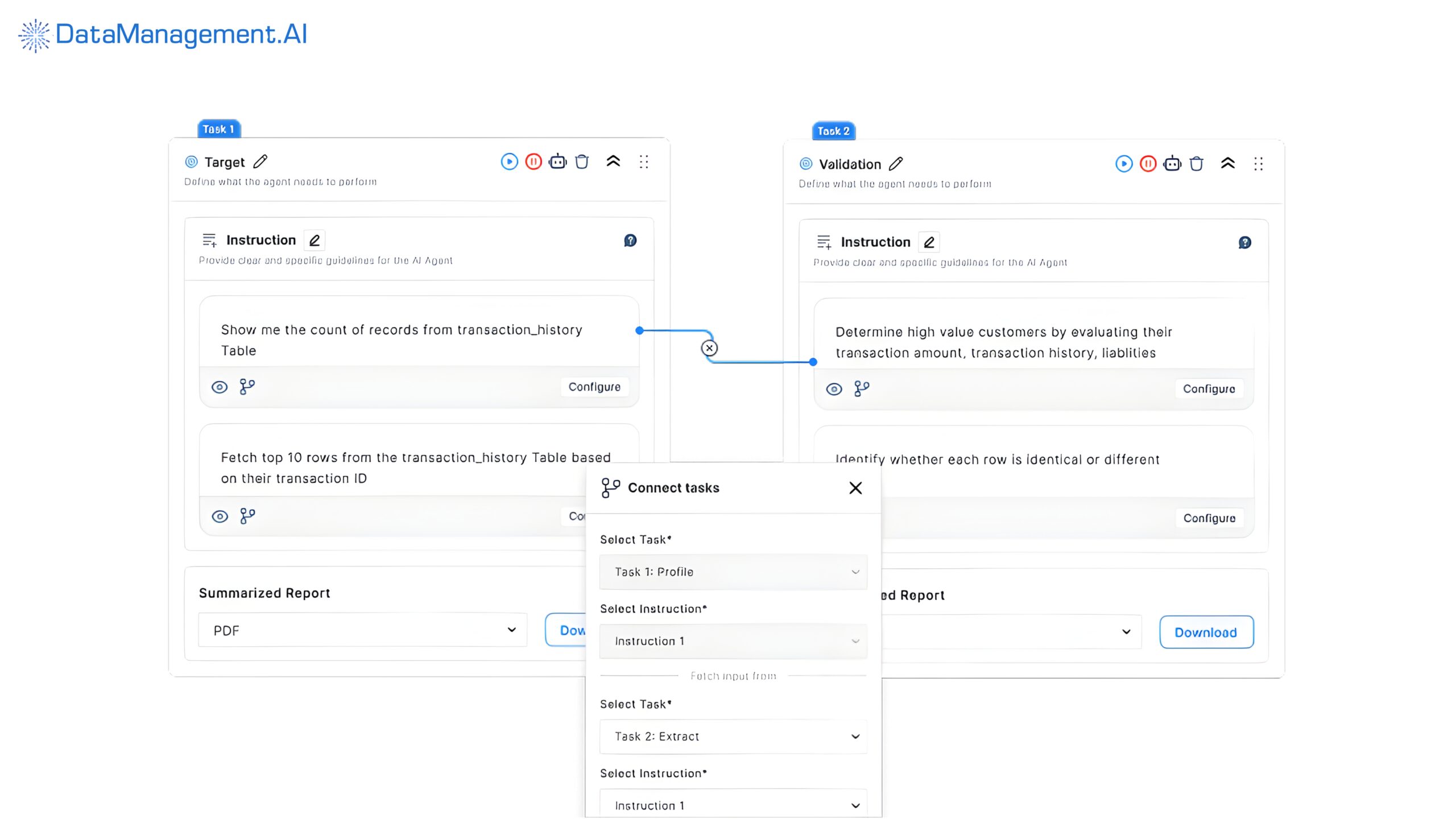Viewport: 1456px width, 819px height.
Task: Remove the connection between tasks with X circle
Action: 709,348
